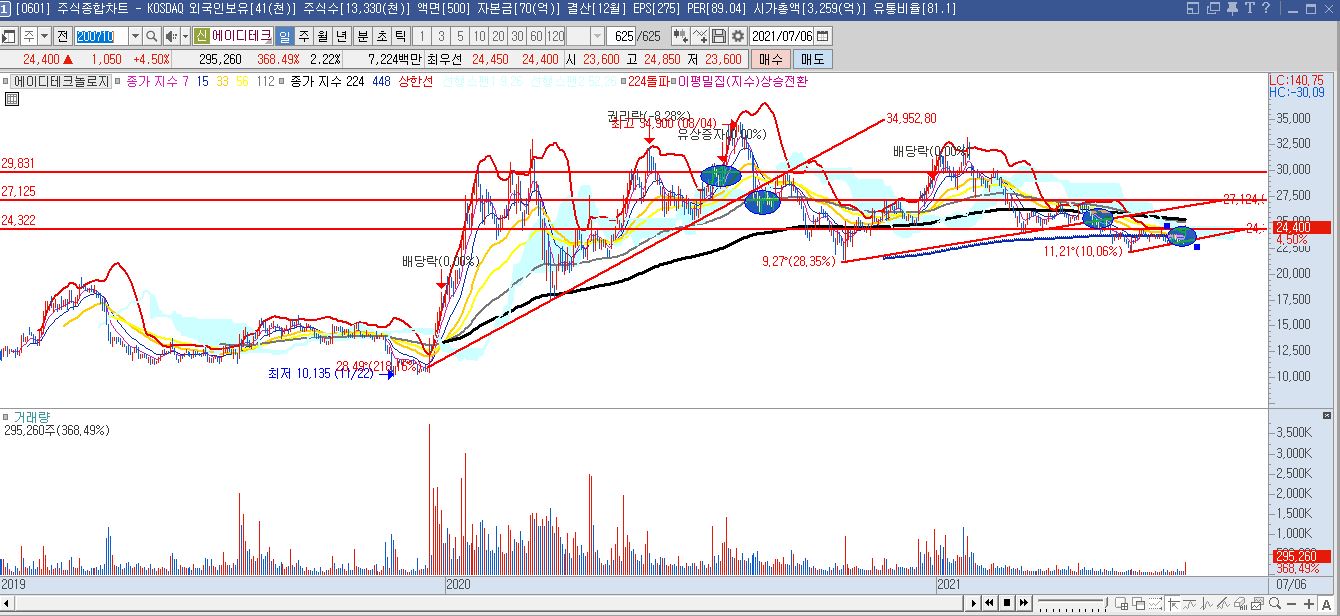This screenshot has width=1340, height=616.
Task: Click the moving average line tool icon
Action: pyautogui.click(x=1189, y=604)
